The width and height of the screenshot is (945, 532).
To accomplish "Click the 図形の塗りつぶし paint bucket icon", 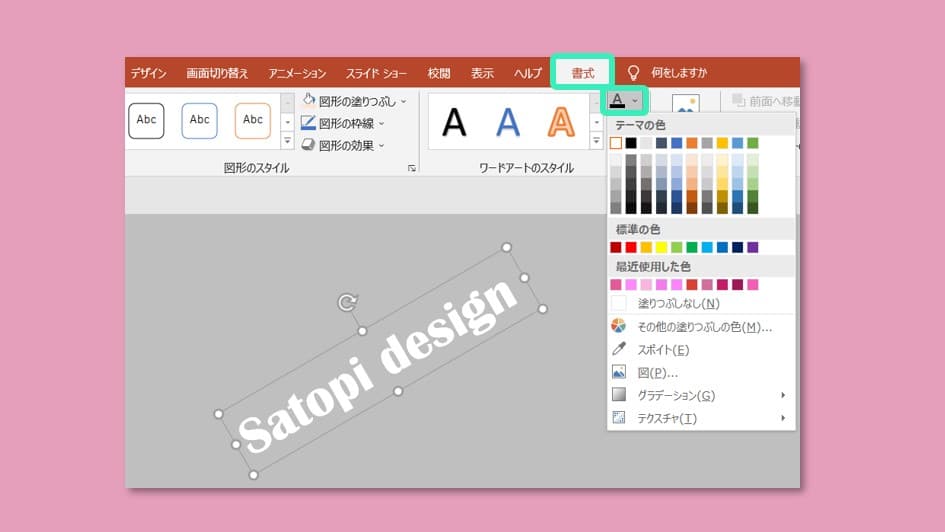I will 308,100.
